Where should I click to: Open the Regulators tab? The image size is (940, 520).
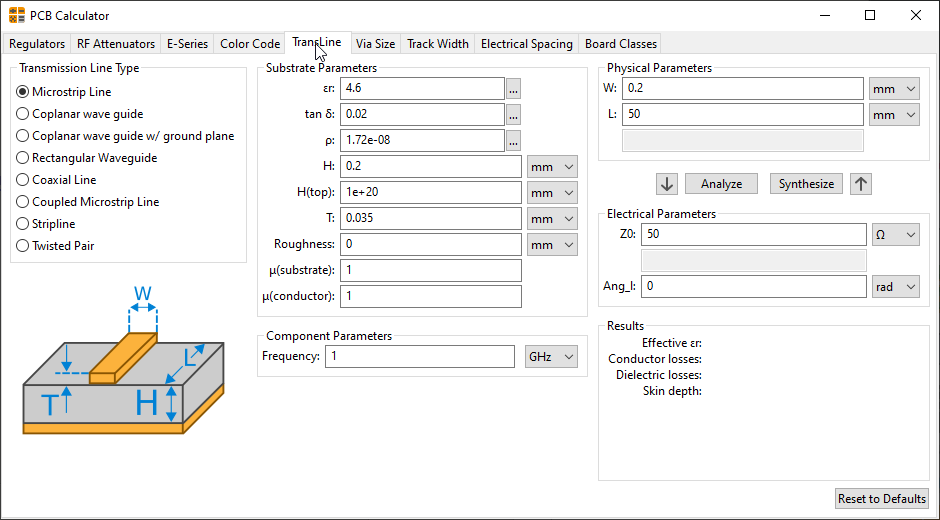(x=37, y=44)
